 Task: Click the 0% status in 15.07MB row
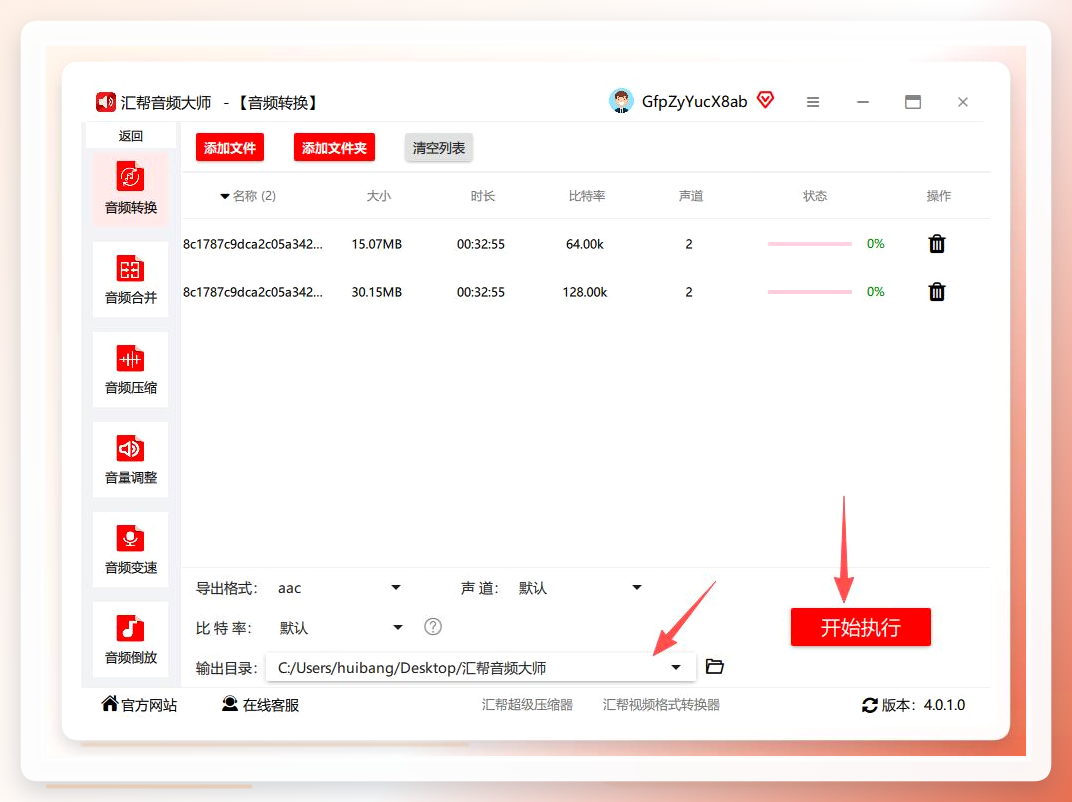click(x=876, y=243)
